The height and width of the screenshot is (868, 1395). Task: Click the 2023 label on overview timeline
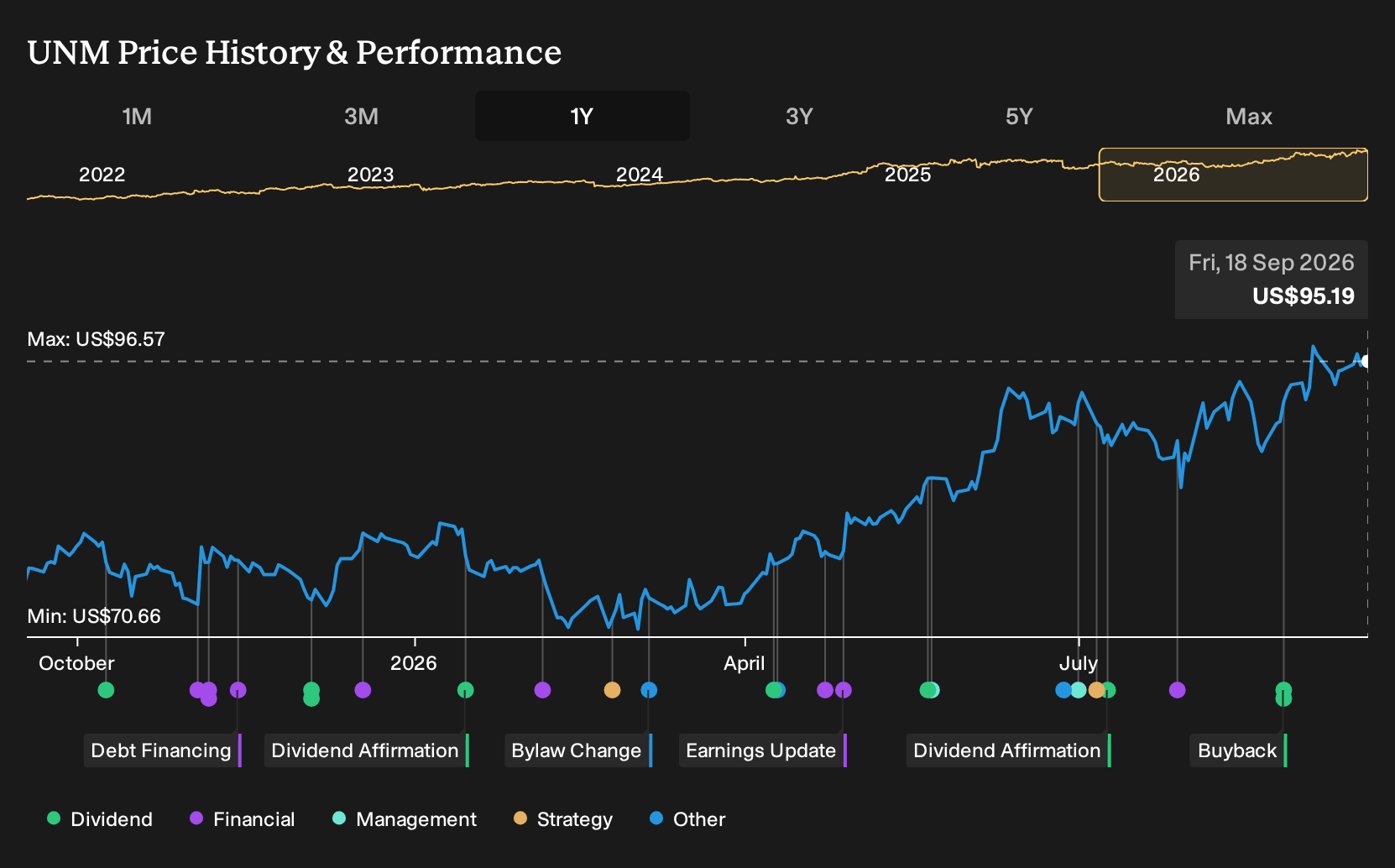click(371, 175)
